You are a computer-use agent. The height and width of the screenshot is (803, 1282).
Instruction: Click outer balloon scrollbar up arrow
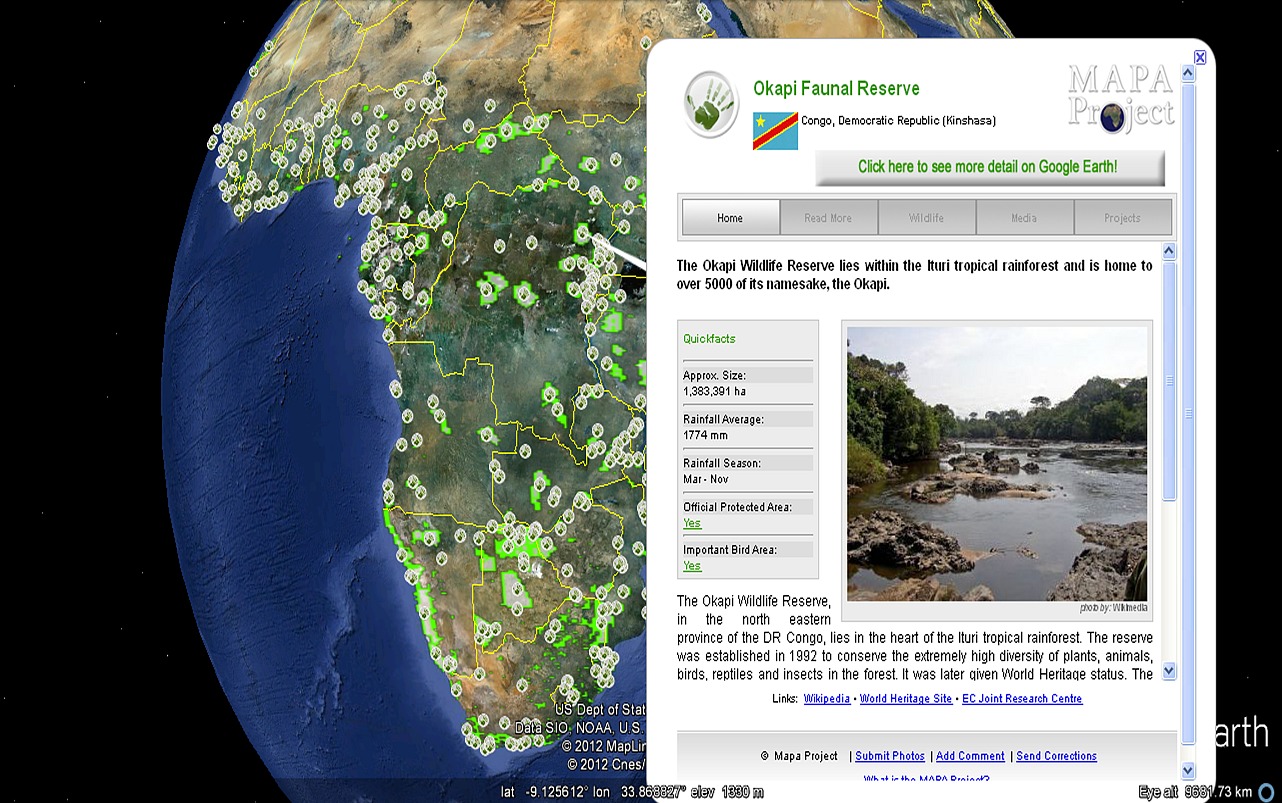click(1188, 73)
